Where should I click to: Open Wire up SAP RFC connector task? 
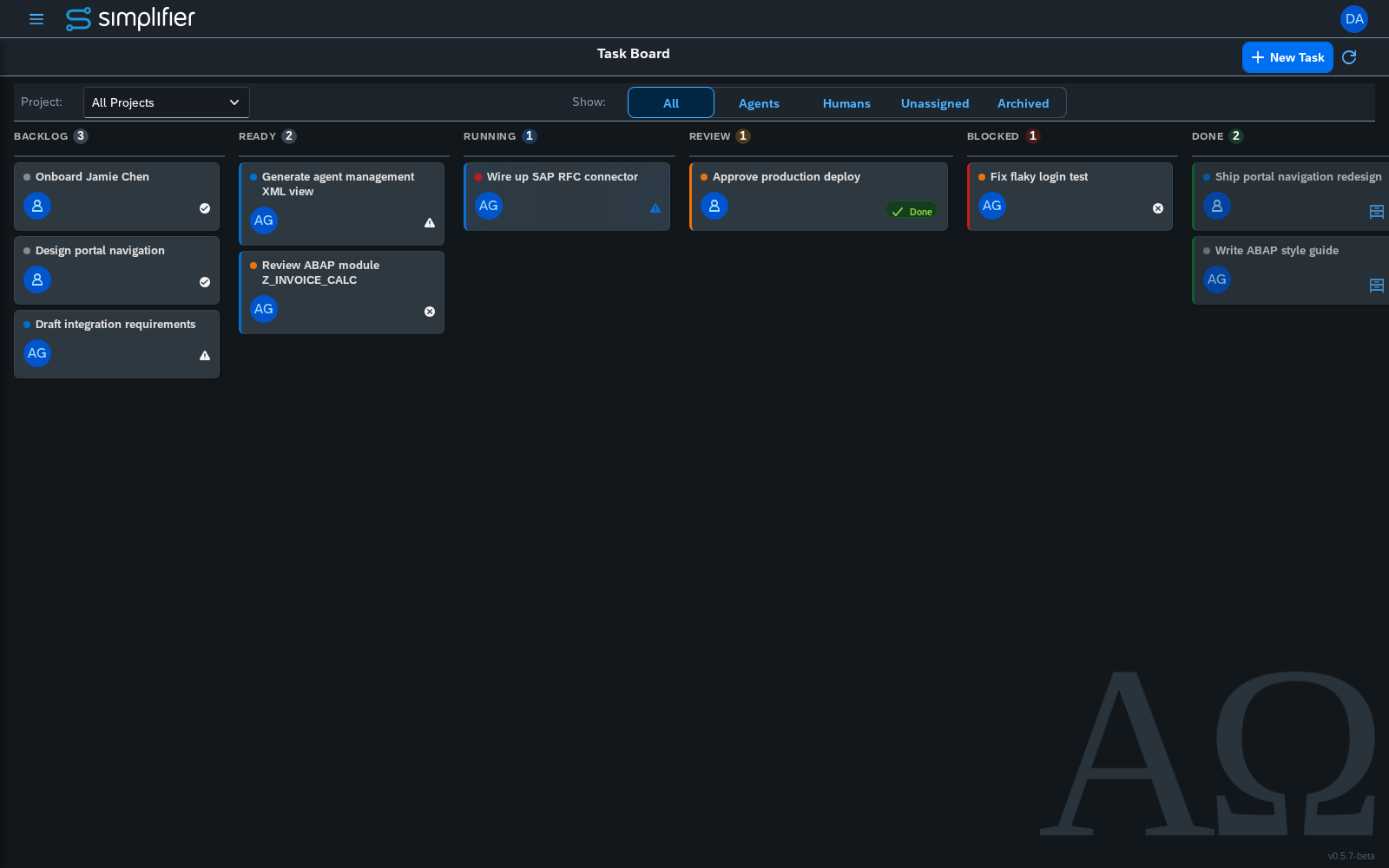pyautogui.click(x=567, y=196)
